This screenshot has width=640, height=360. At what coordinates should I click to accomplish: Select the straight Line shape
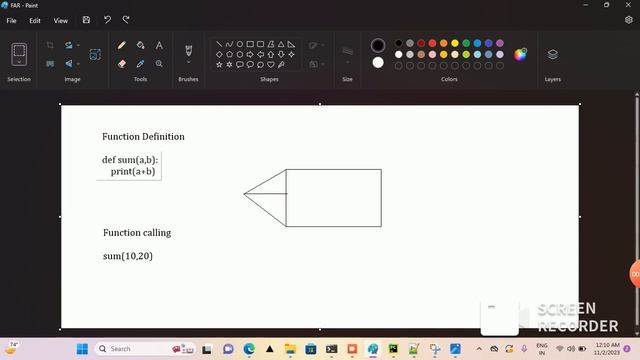click(x=219, y=44)
